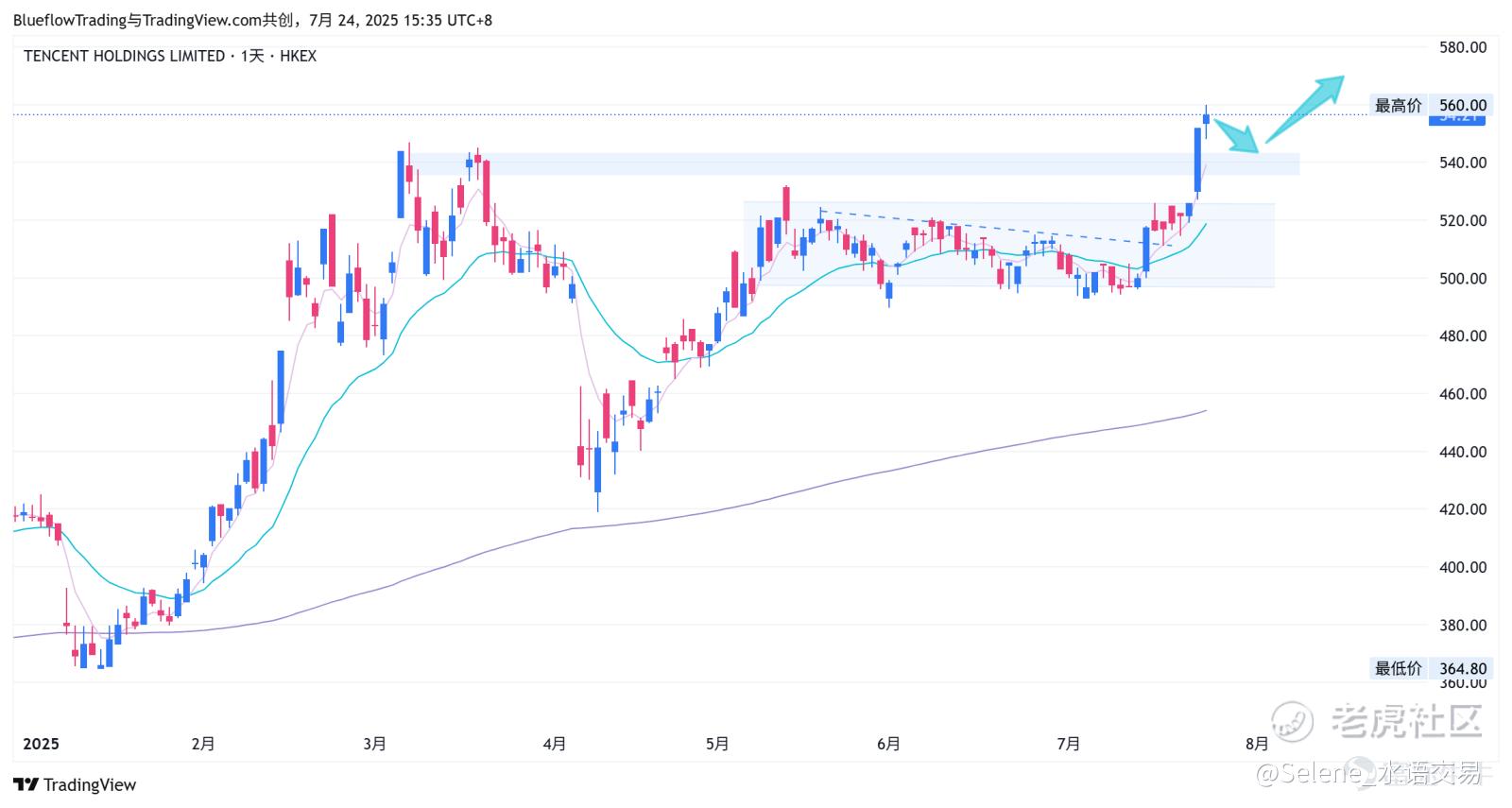Click the 4月 time axis label

[555, 744]
